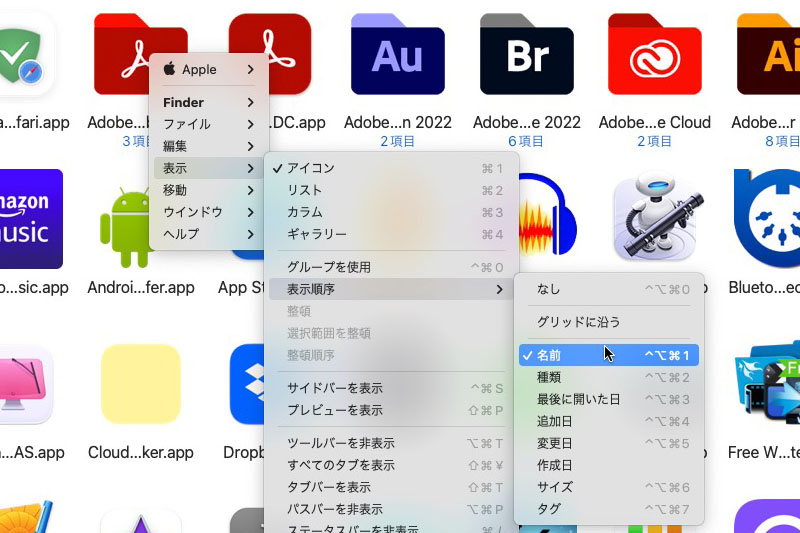Expand the Apple row chevron
Viewport: 800px width, 533px height.
tap(251, 69)
